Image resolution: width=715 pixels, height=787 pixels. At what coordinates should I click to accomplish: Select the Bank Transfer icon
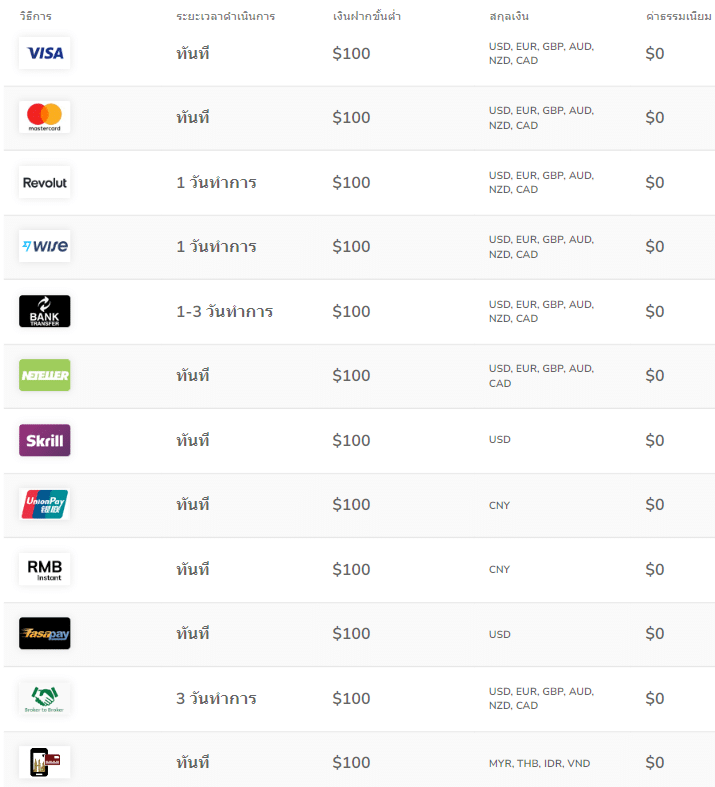[45, 311]
